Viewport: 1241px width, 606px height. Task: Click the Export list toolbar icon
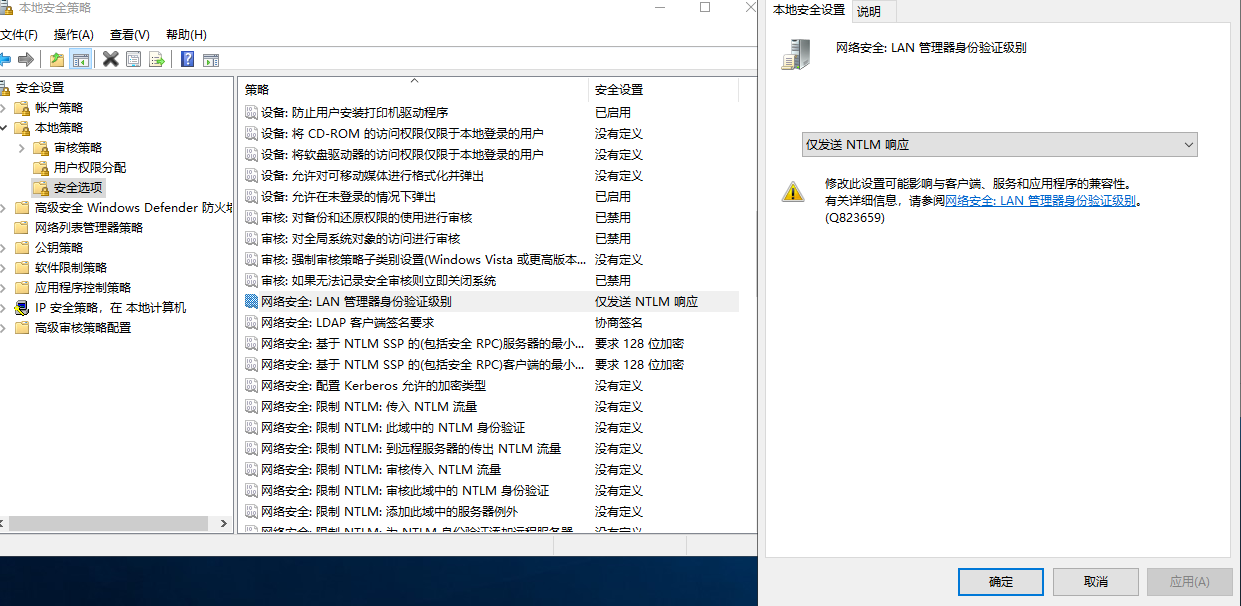(157, 60)
